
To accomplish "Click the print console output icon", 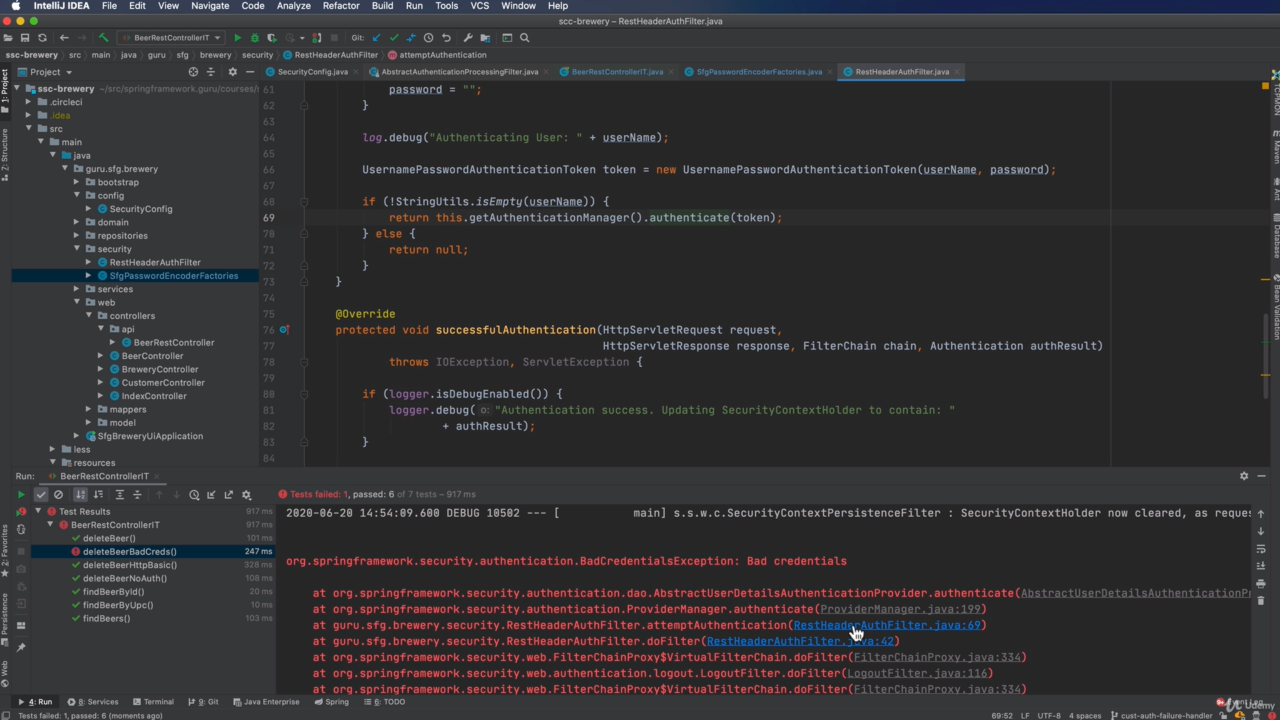I will tap(1261, 583).
